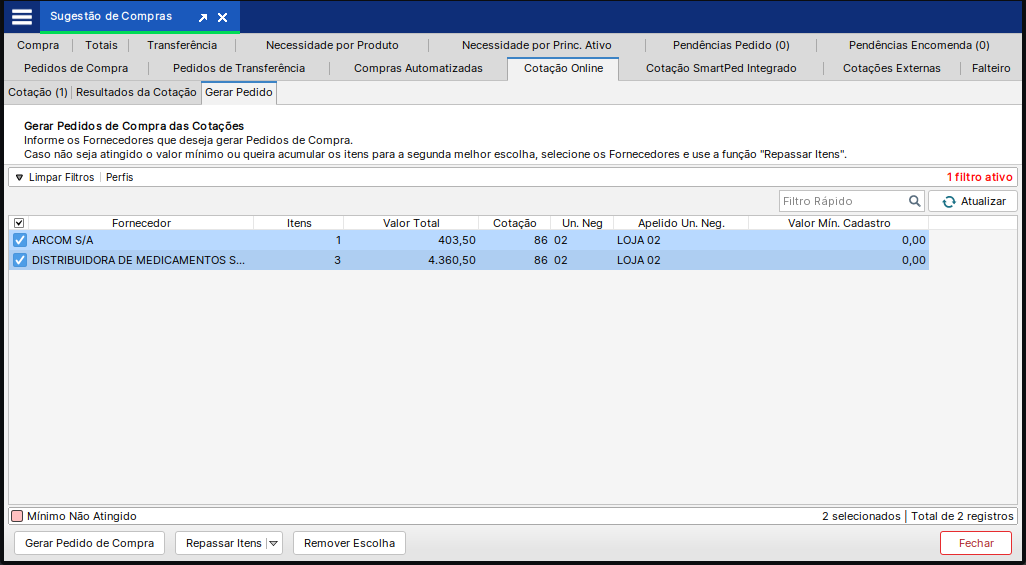Screen dimensions: 1026x565
Task: Sort by the Fornecedor column header
Action: tap(141, 223)
